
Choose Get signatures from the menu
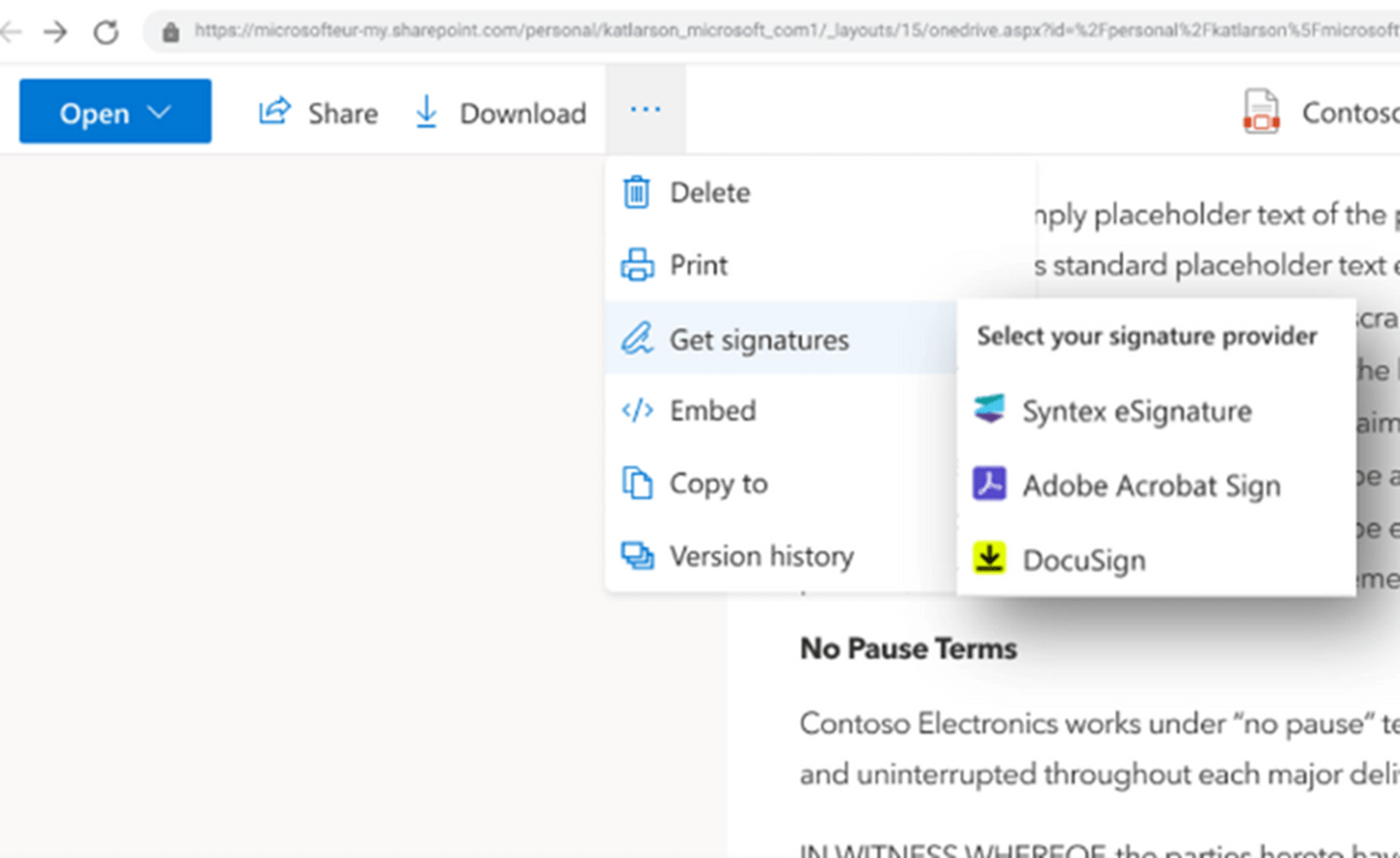click(759, 338)
